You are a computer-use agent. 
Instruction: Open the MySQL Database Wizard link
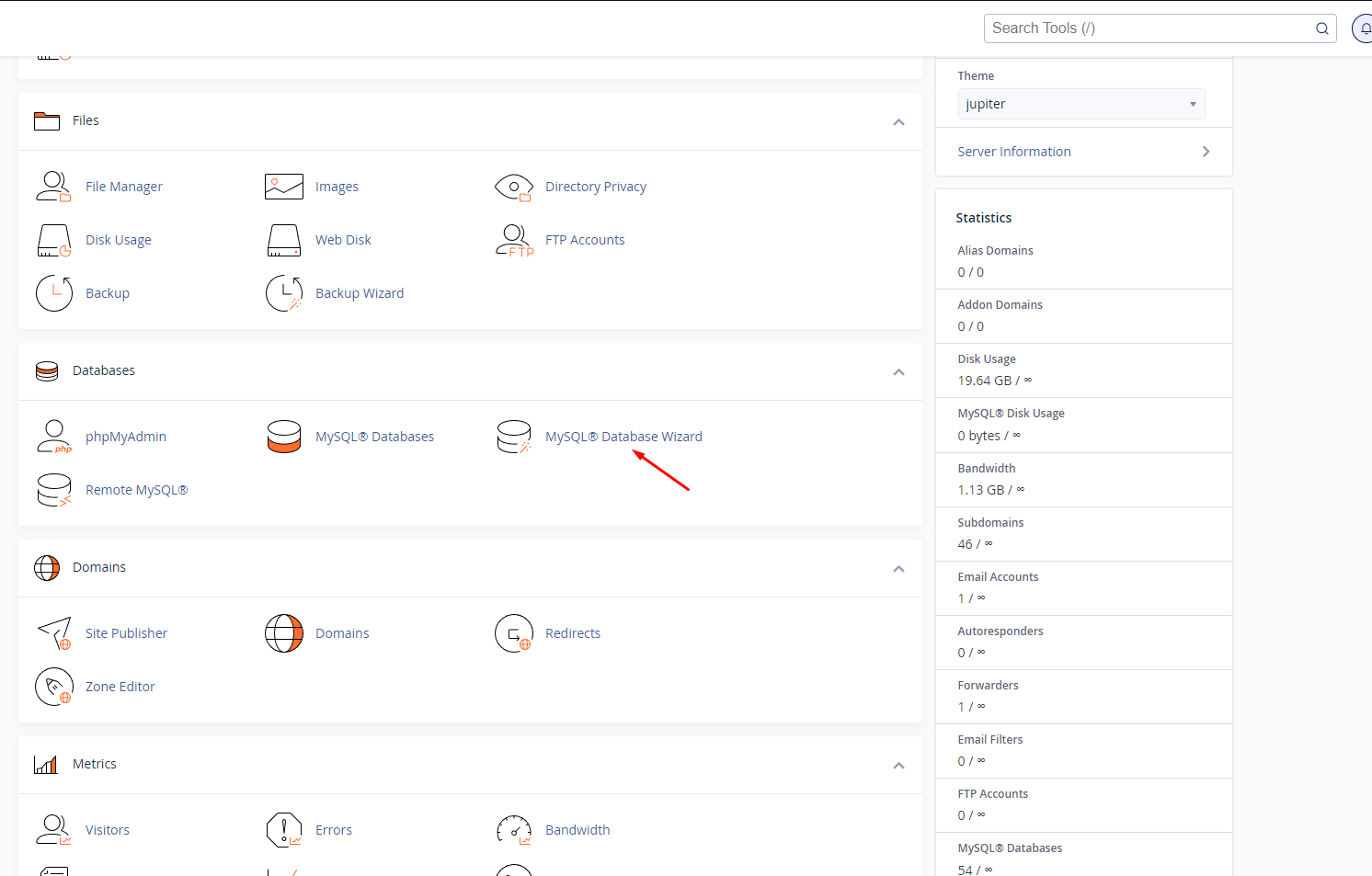(x=623, y=437)
